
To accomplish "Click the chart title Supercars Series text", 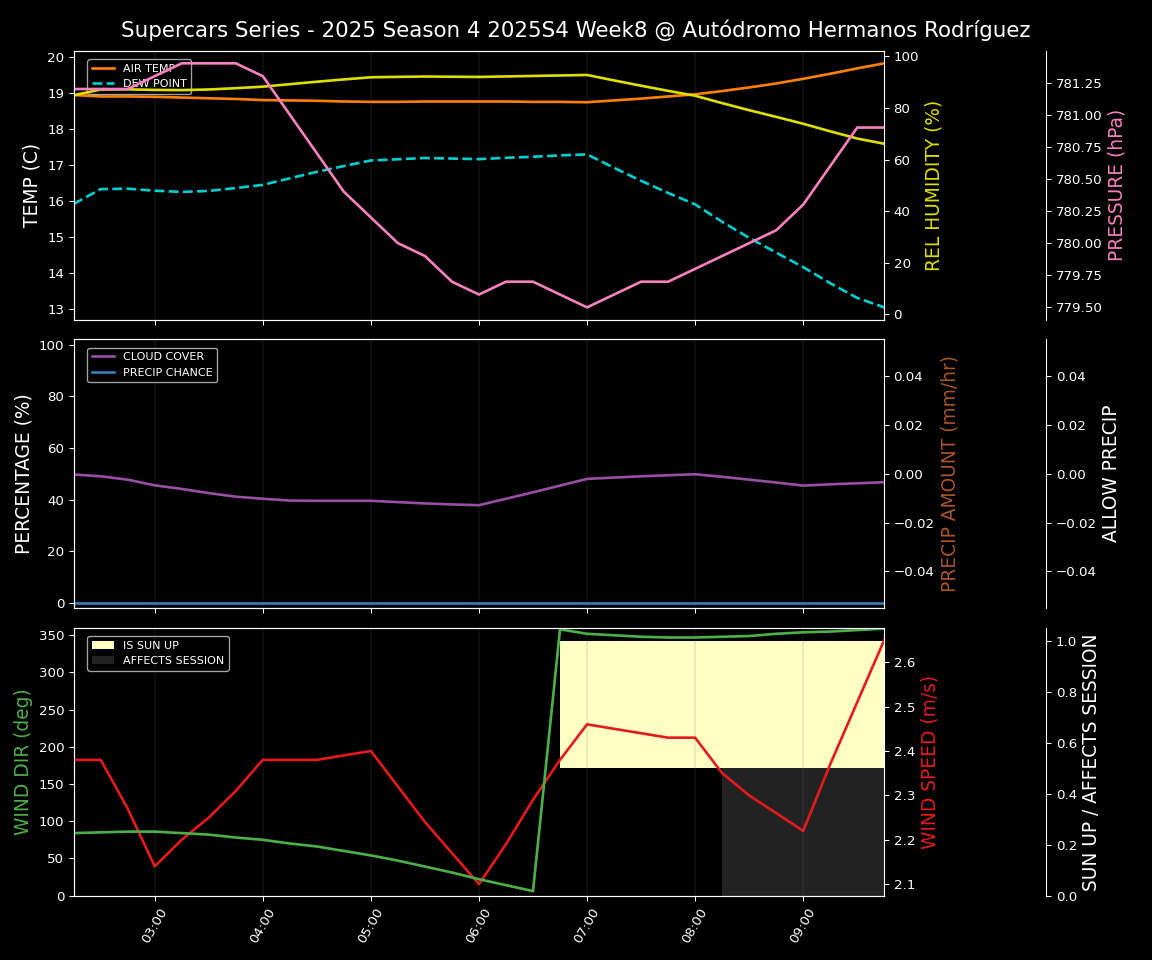I will [575, 30].
